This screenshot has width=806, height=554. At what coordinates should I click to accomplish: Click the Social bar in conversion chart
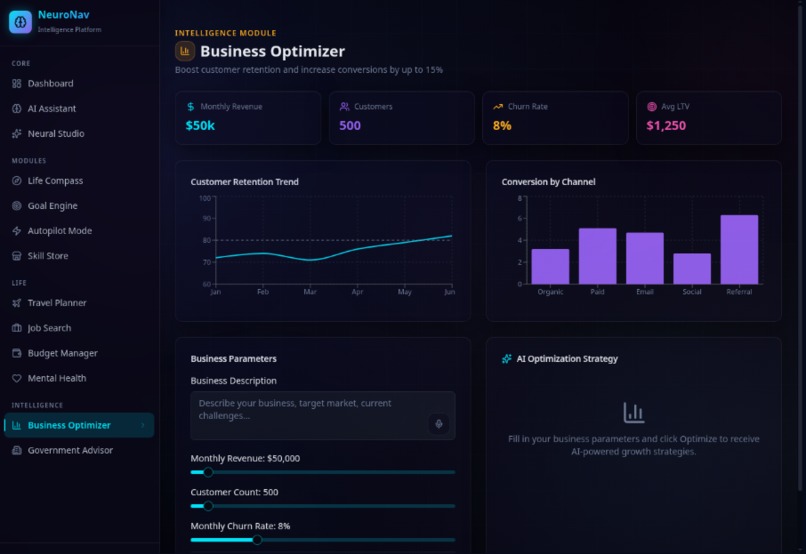(x=692, y=268)
